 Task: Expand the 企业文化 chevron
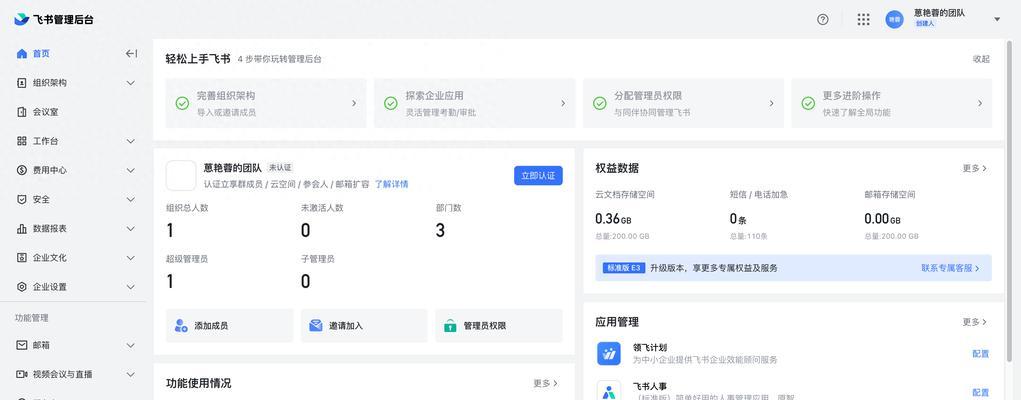[x=131, y=257]
